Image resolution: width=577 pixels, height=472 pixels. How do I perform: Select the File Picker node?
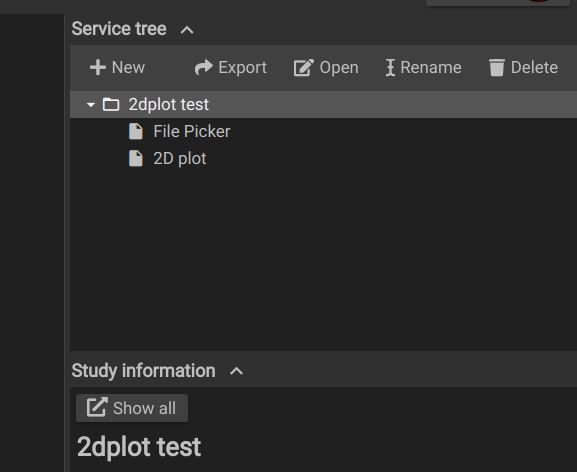191,132
